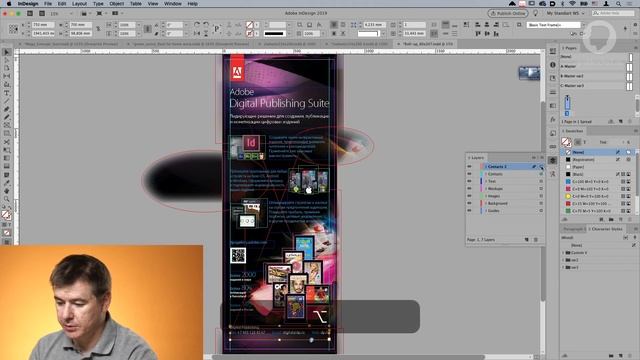Click the Wi-Fi icon in menu bar
Screen dimensions: 640x360
point(572,4)
